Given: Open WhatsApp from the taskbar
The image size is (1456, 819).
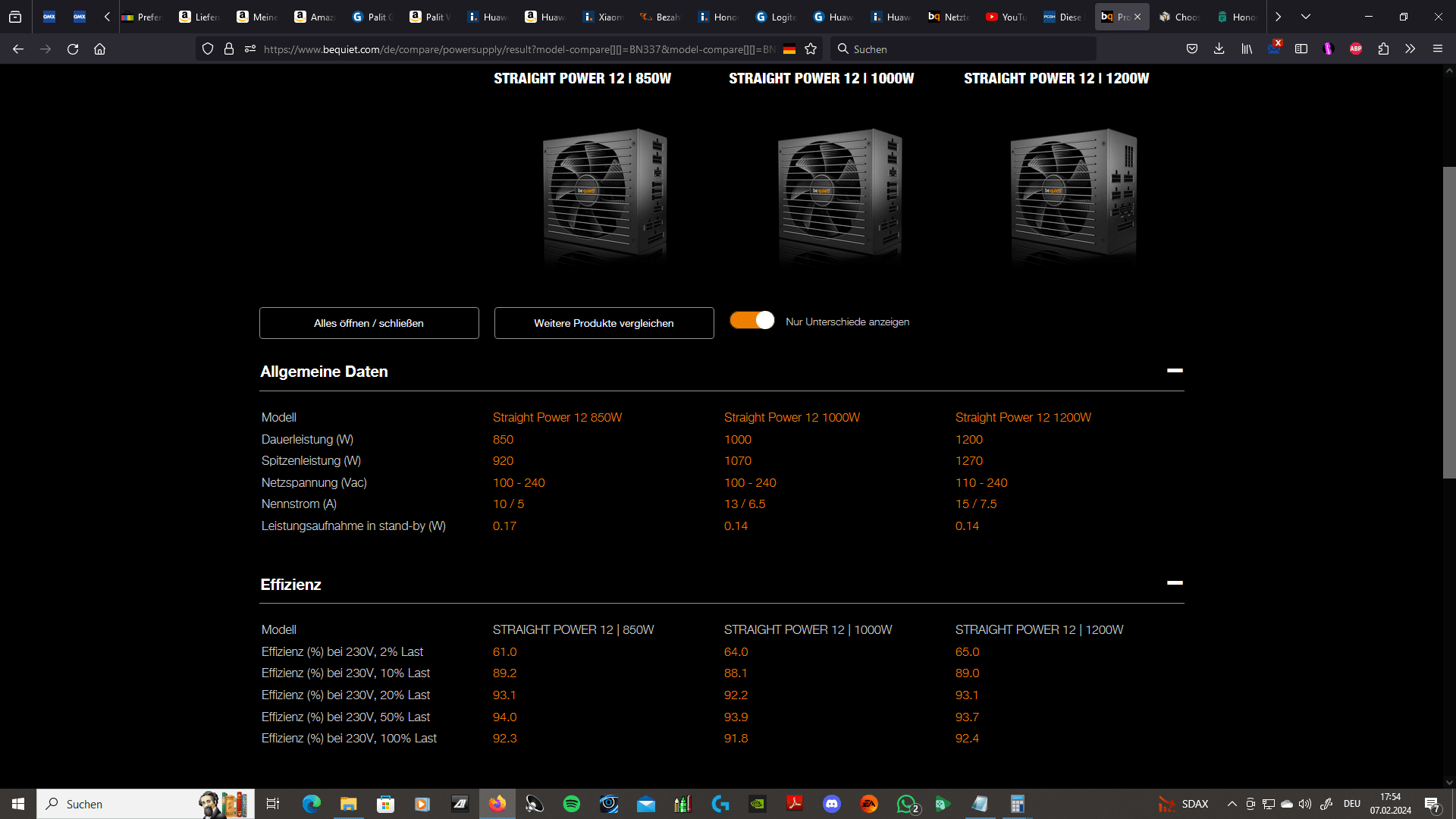Looking at the screenshot, I should [x=906, y=804].
